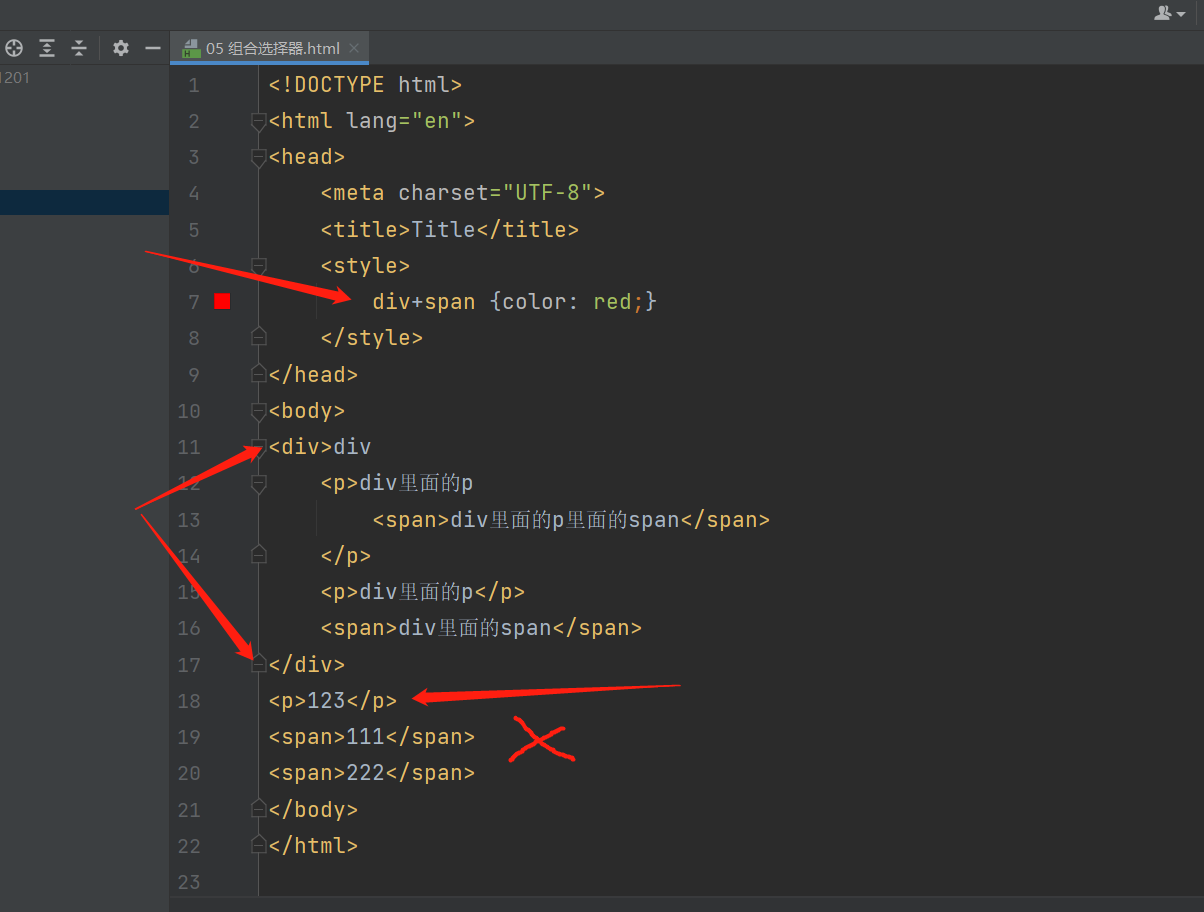Screen dimensions: 1204x912
Task: Collapse the div fold on line 11
Action: click(x=258, y=447)
